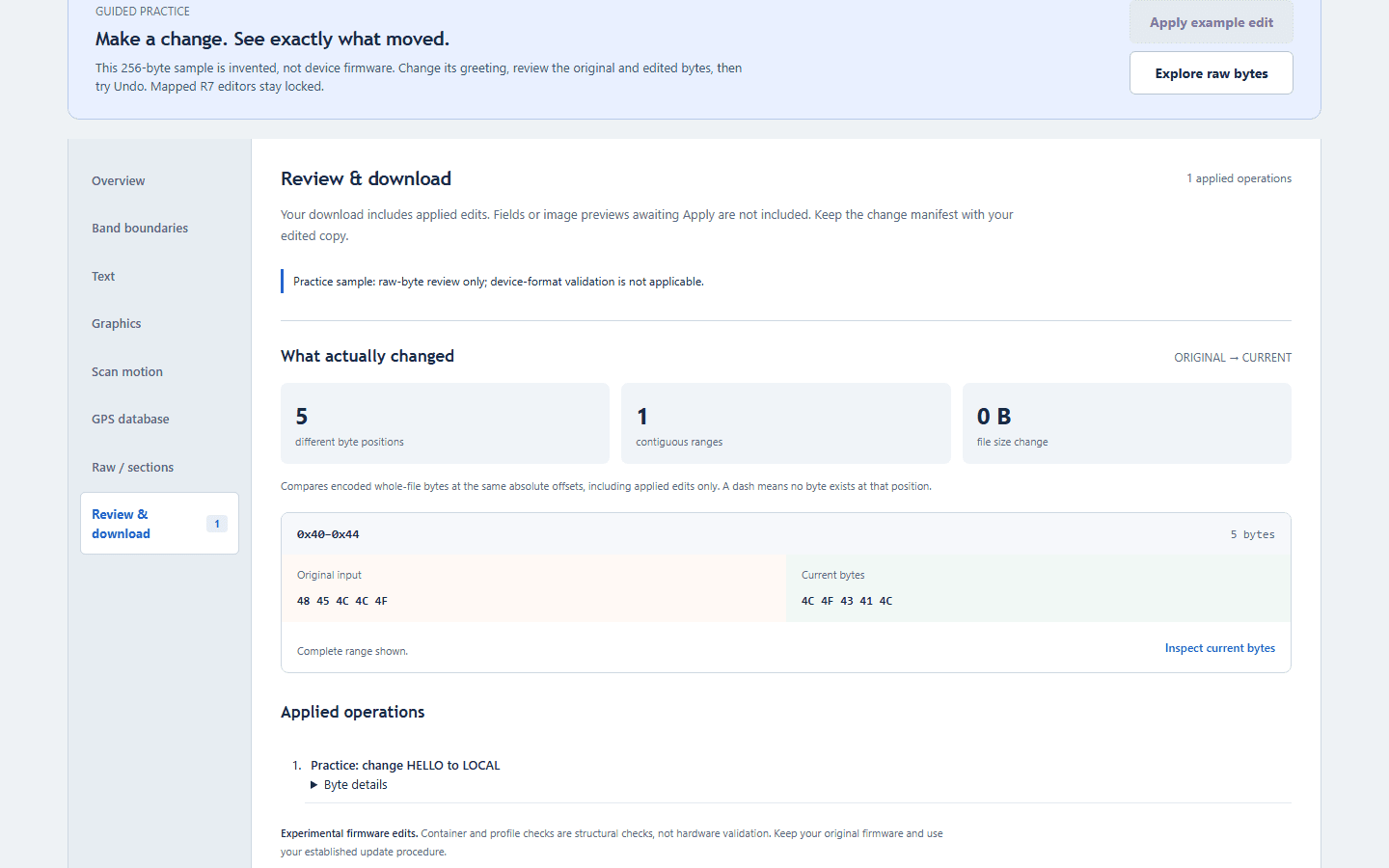Click Explore raw bytes button
The height and width of the screenshot is (868, 1389).
[1211, 73]
